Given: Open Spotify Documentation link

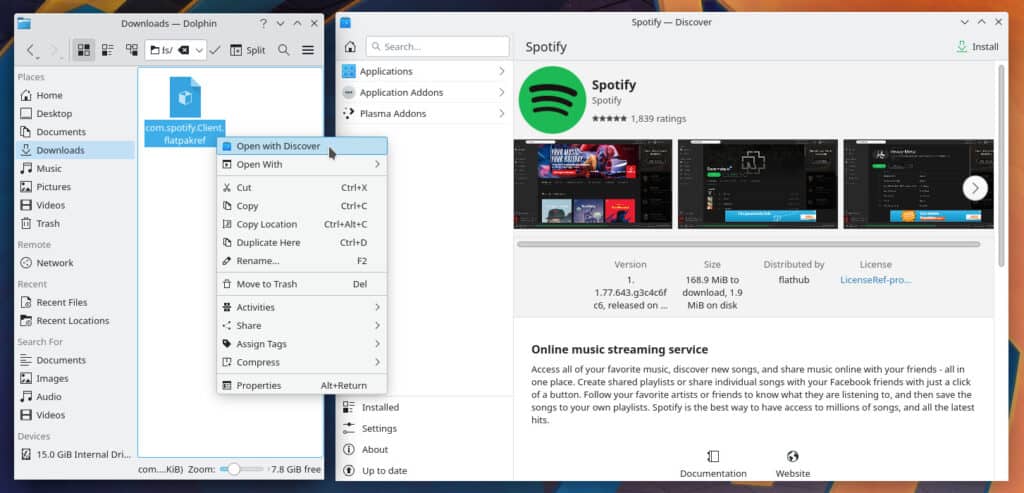Looking at the screenshot, I should 712,464.
